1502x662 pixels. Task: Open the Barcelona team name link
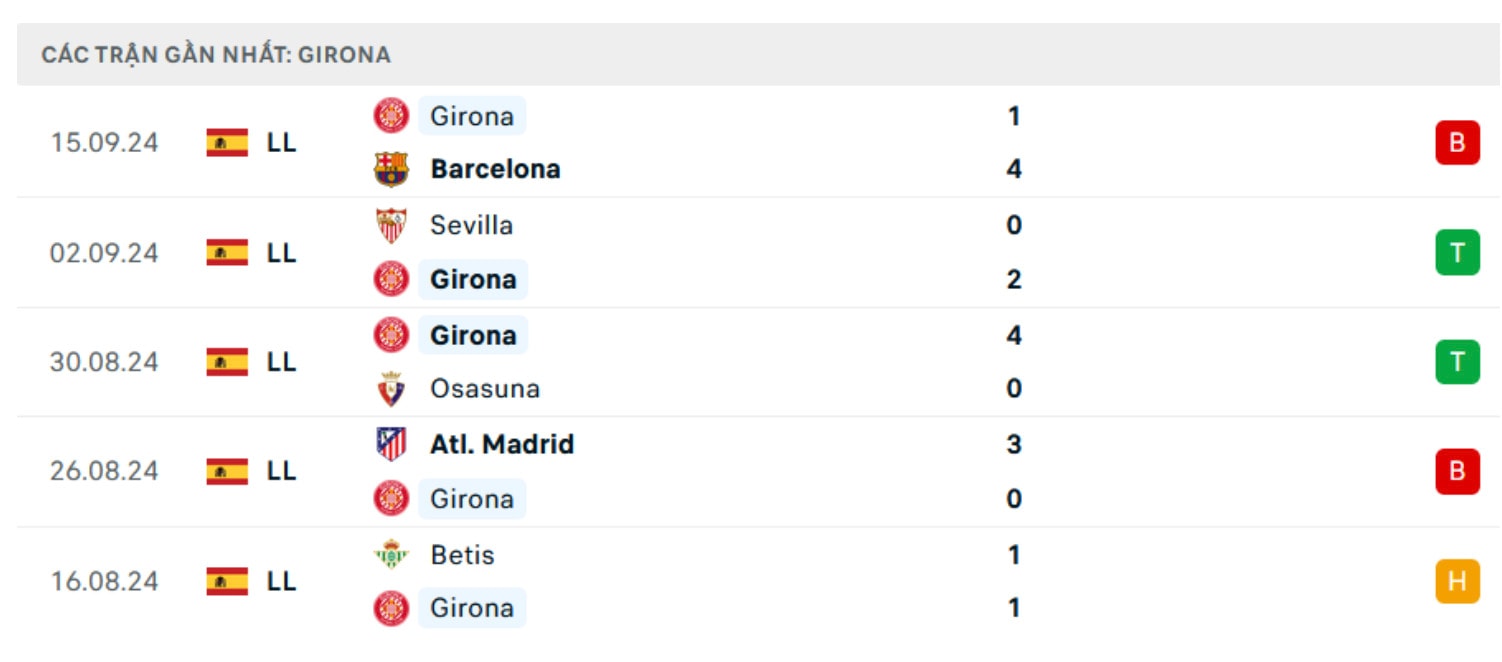click(495, 169)
